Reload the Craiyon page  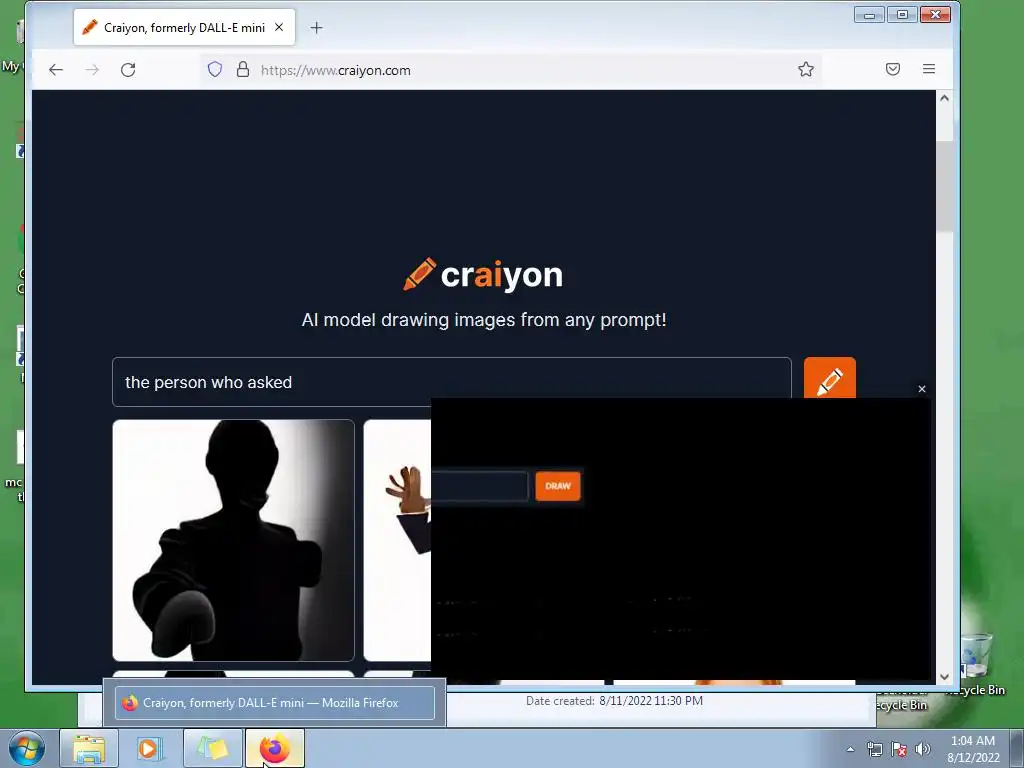point(128,70)
